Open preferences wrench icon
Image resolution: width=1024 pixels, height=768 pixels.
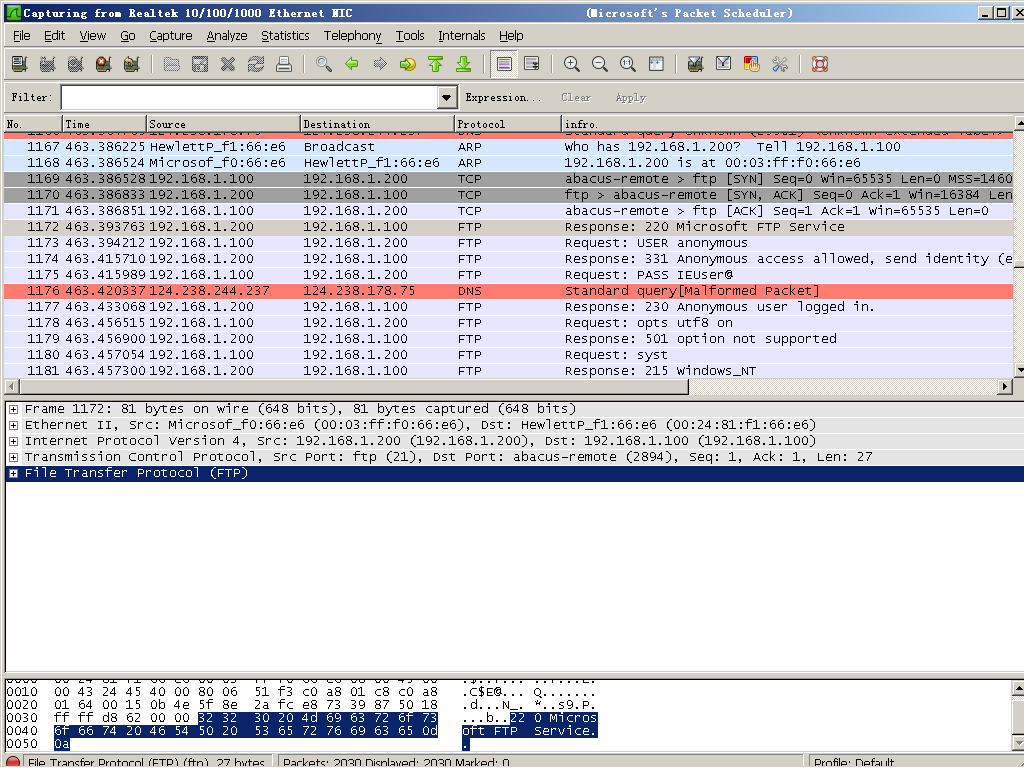[x=780, y=63]
